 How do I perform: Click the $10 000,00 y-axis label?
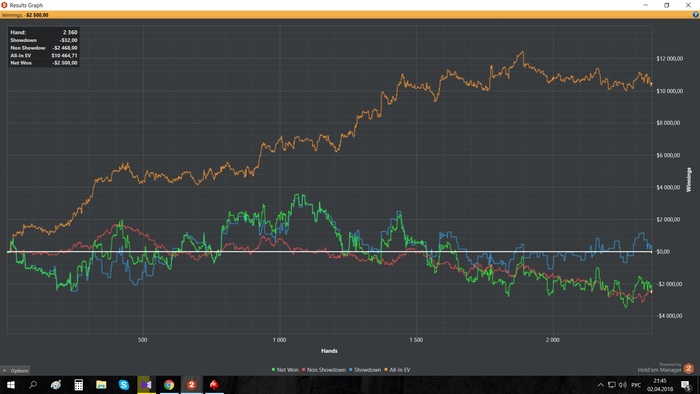[x=669, y=91]
